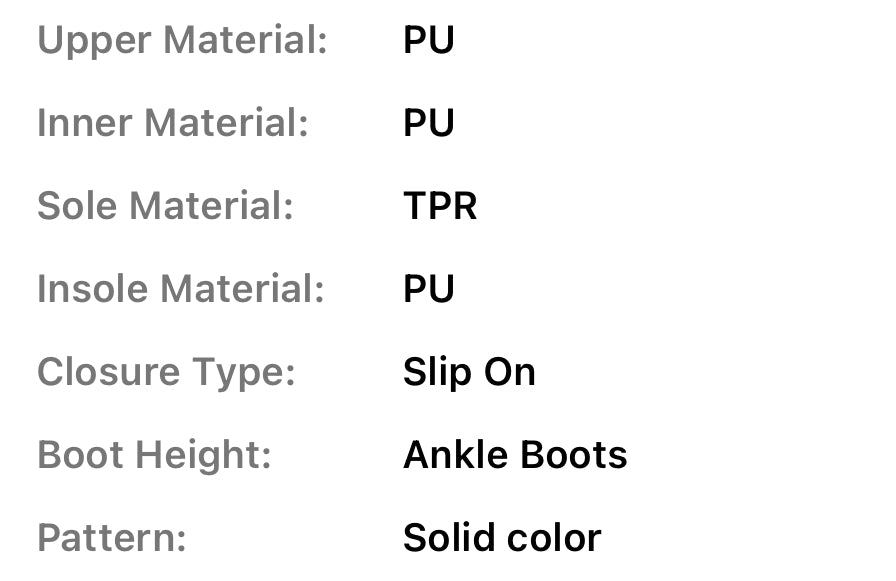The image size is (896, 581).
Task: Click the Closure Type label
Action: coord(166,373)
